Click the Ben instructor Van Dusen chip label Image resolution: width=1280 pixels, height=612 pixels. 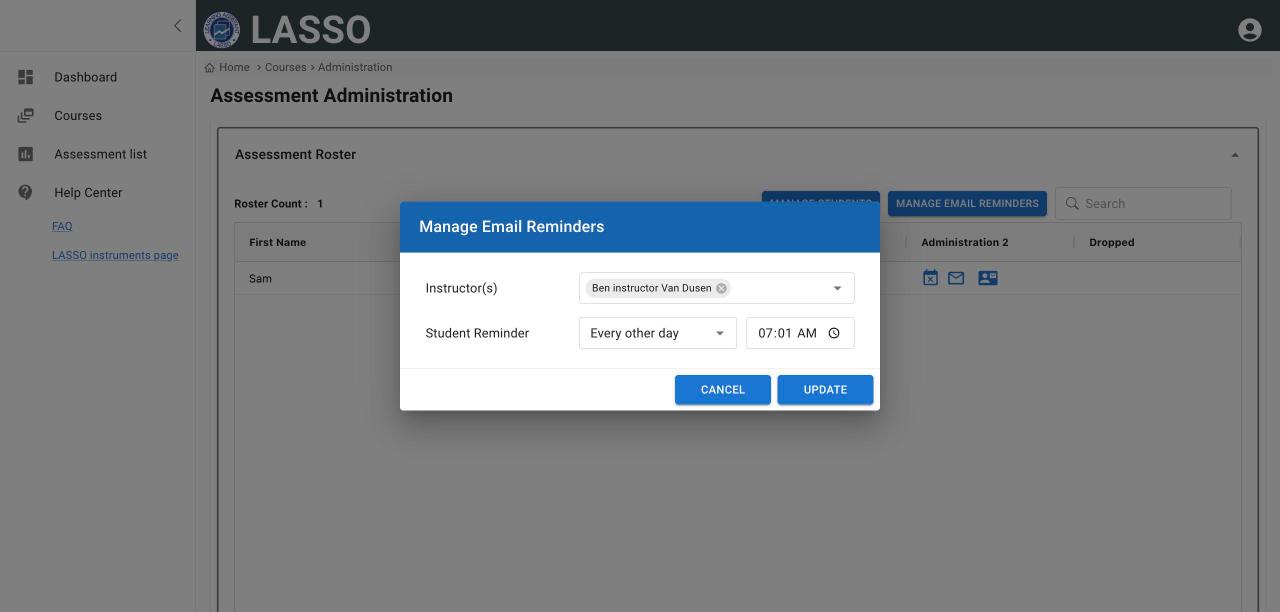click(x=652, y=288)
